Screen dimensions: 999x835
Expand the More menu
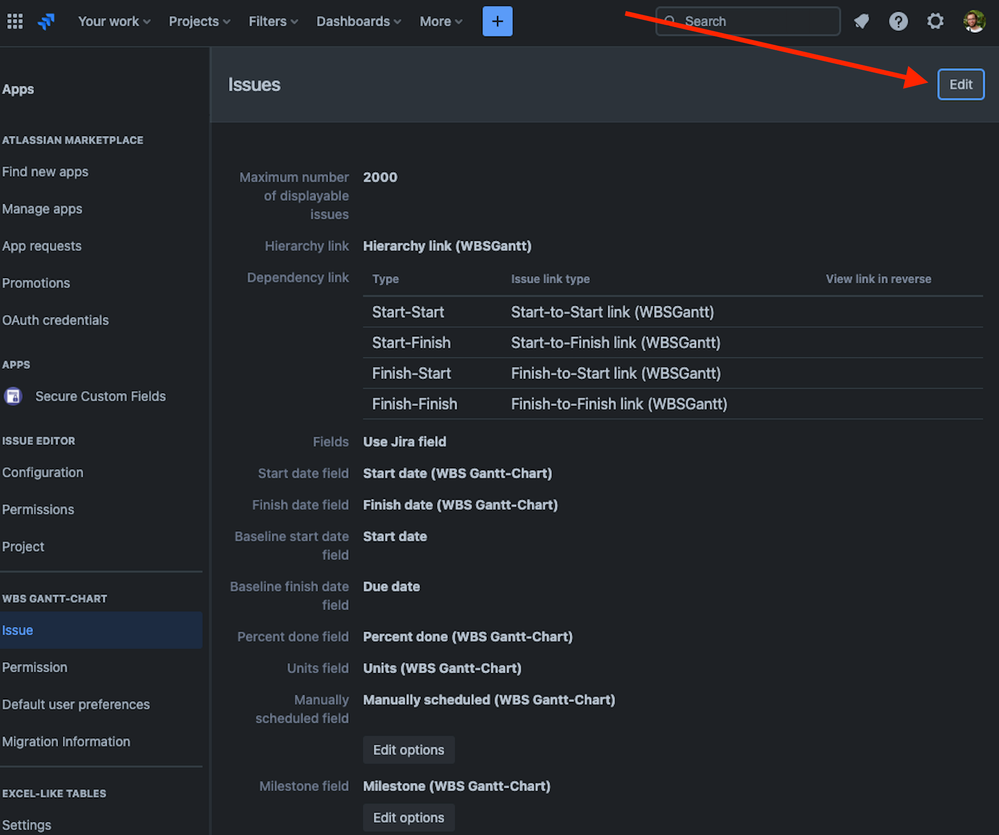pos(441,21)
